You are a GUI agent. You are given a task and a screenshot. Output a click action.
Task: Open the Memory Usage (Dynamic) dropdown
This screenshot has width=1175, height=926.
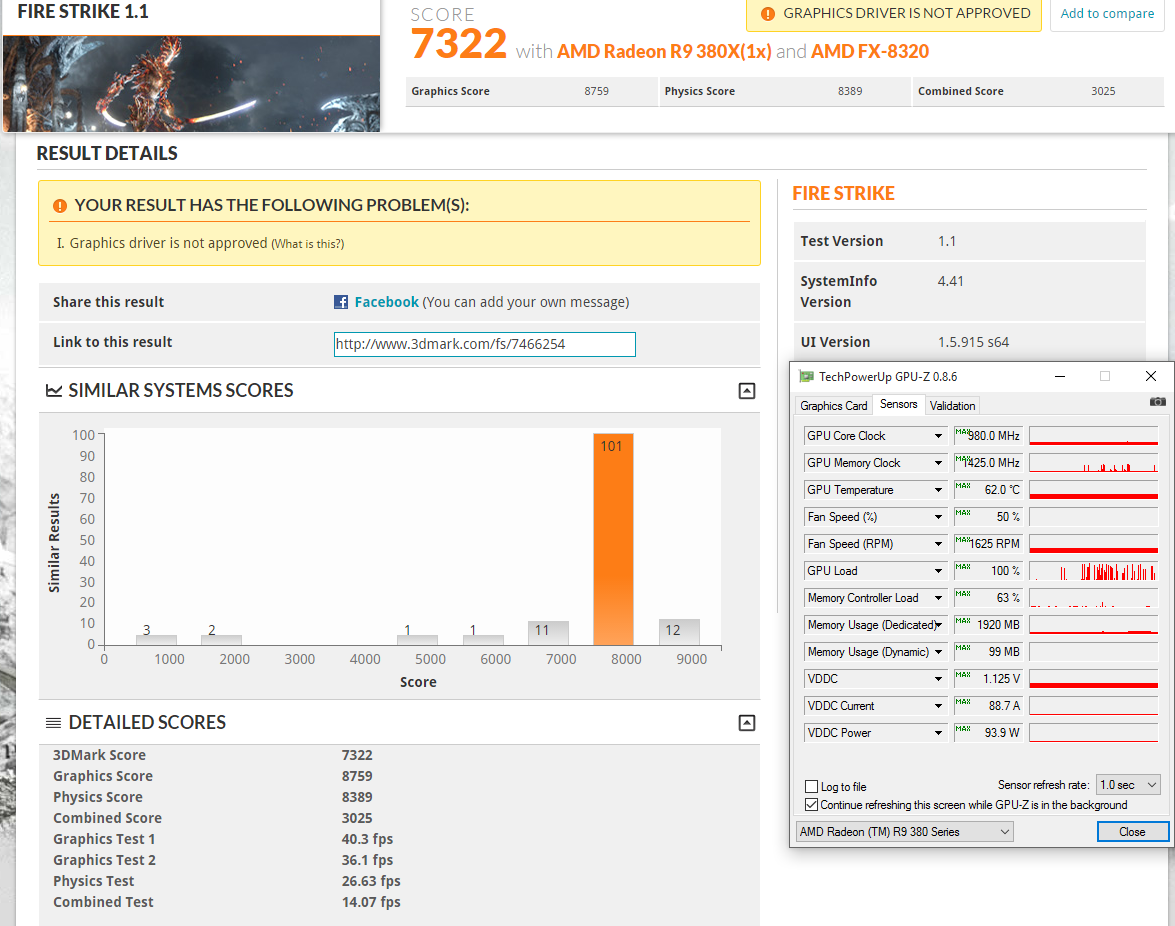pyautogui.click(x=938, y=652)
